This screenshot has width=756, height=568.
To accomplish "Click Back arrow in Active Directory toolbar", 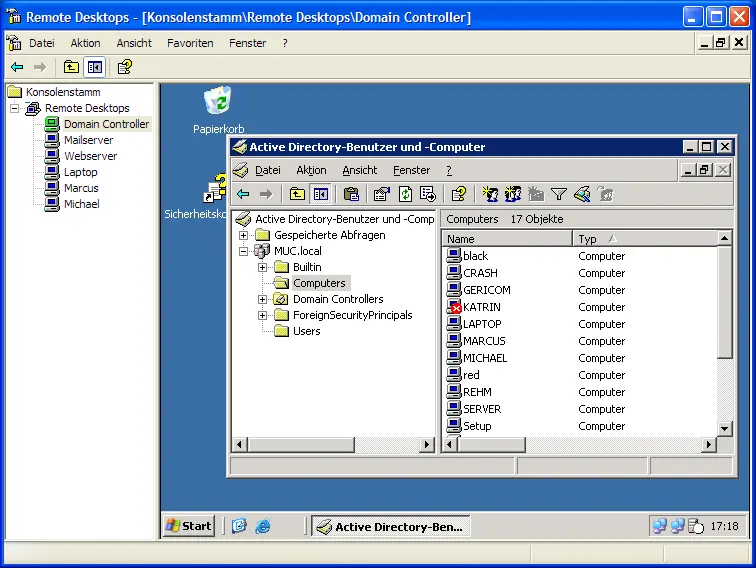I will 243,194.
